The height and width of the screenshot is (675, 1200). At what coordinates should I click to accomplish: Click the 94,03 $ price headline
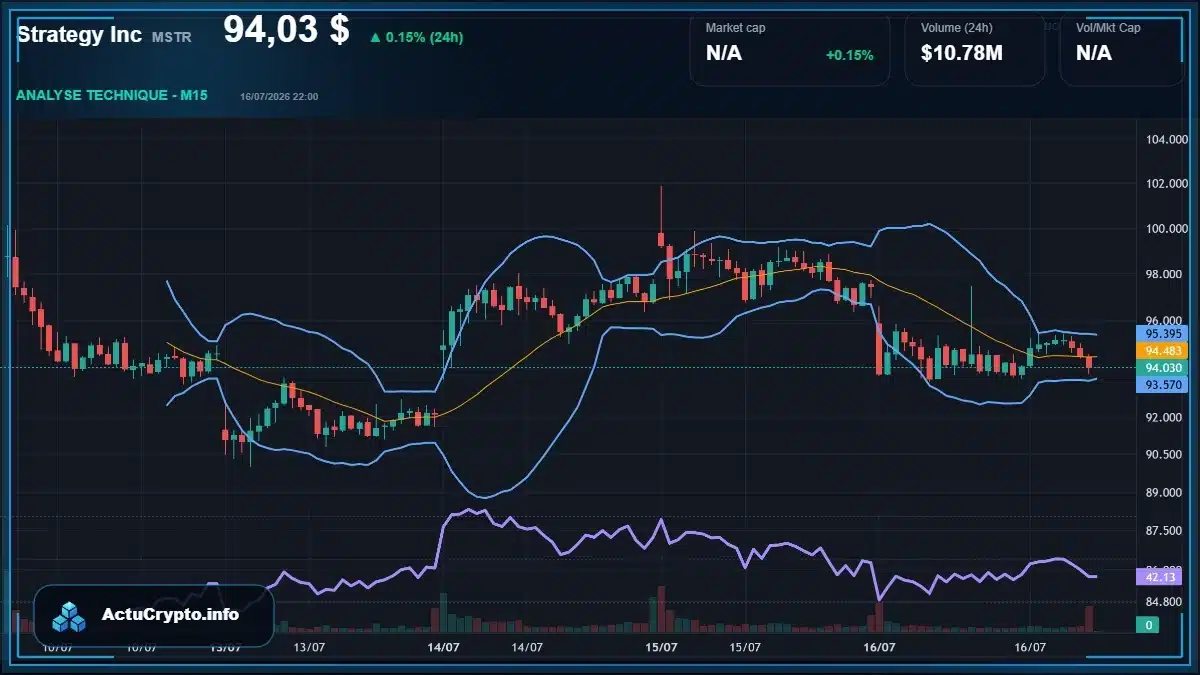pyautogui.click(x=286, y=30)
